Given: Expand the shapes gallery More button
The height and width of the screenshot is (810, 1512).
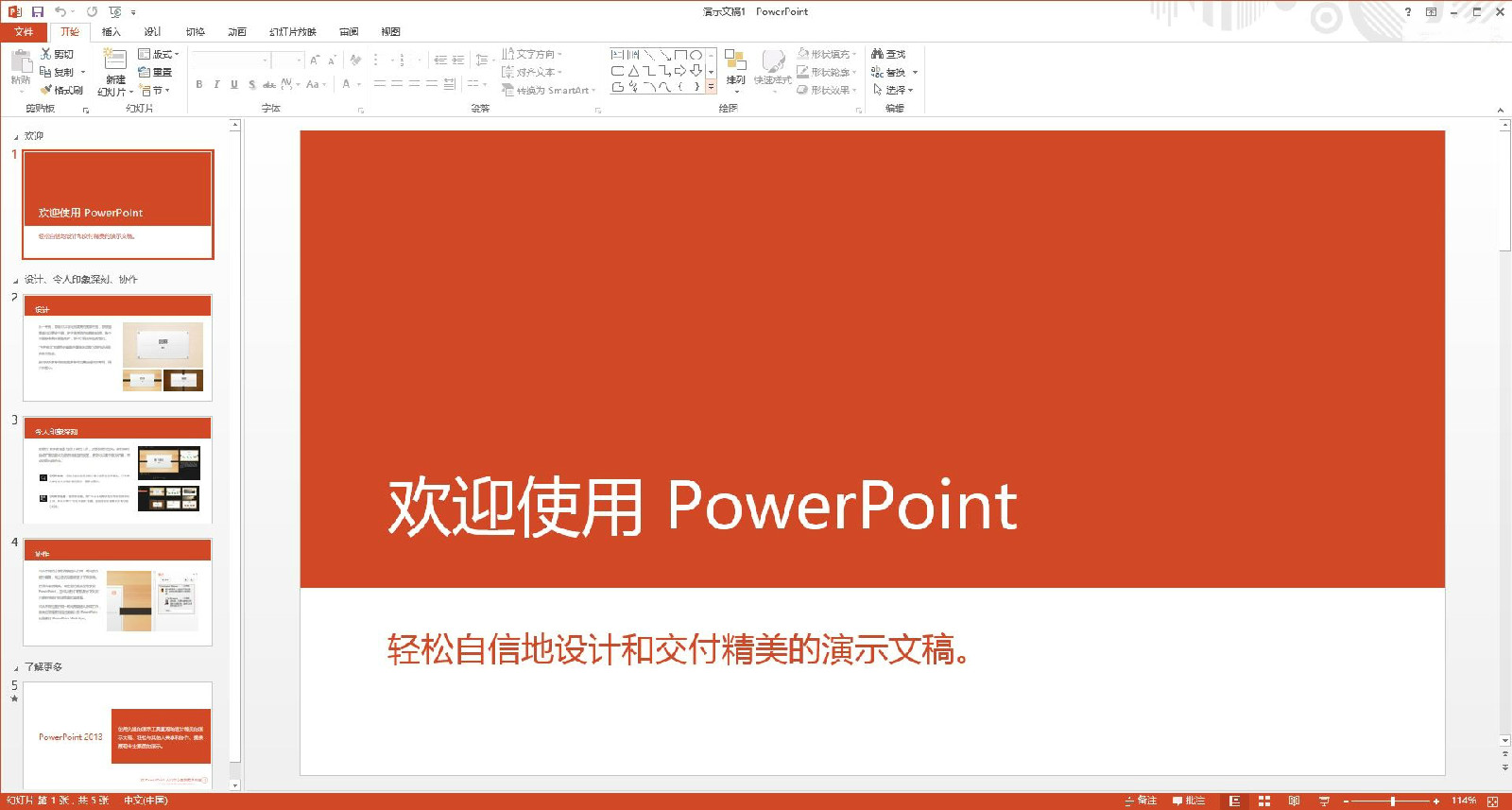Looking at the screenshot, I should (x=712, y=86).
